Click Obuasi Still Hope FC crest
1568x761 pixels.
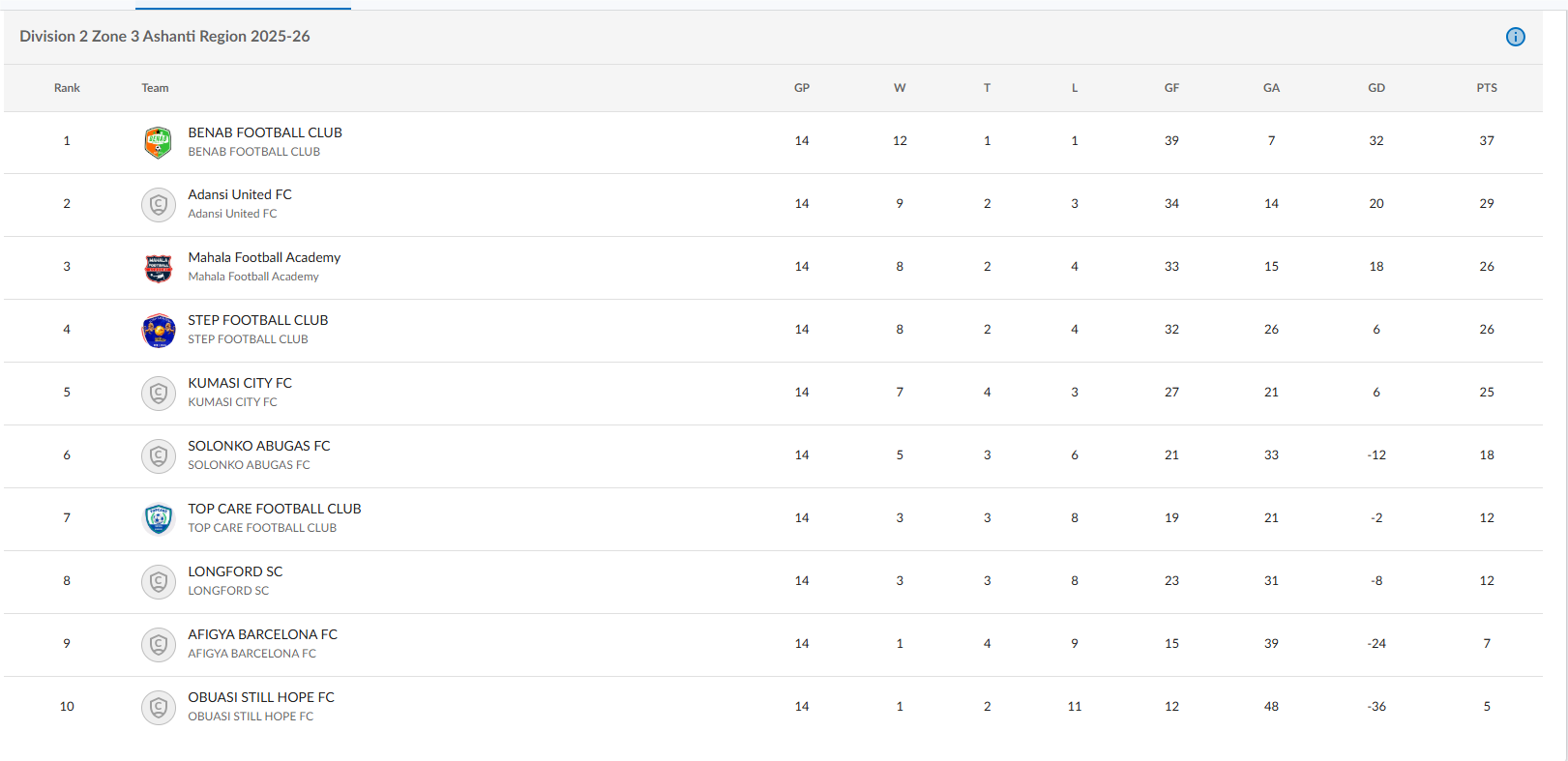pos(158,708)
